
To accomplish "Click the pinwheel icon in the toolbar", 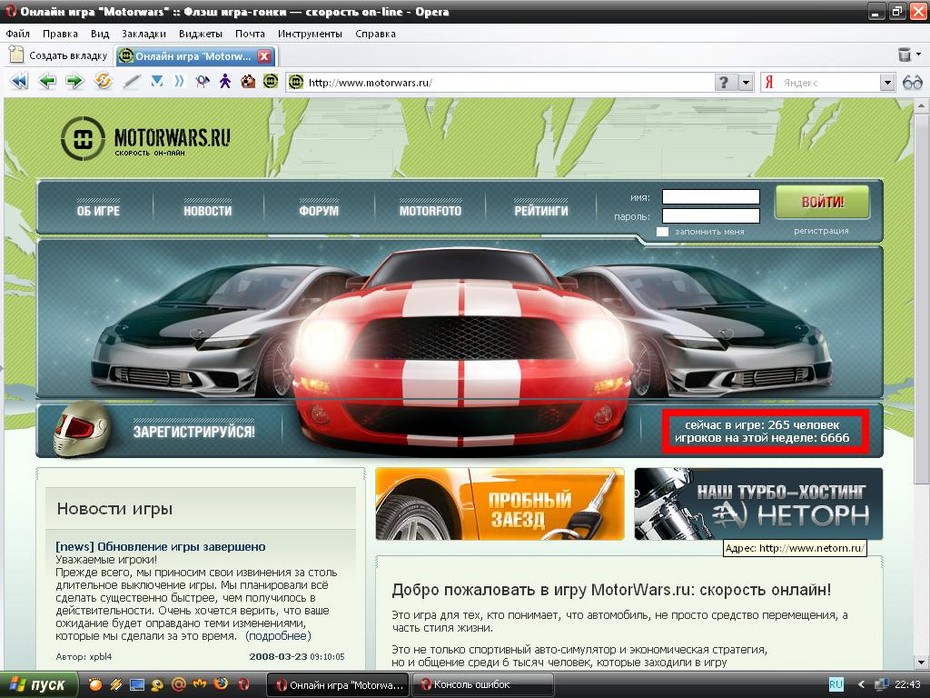I will 202,81.
